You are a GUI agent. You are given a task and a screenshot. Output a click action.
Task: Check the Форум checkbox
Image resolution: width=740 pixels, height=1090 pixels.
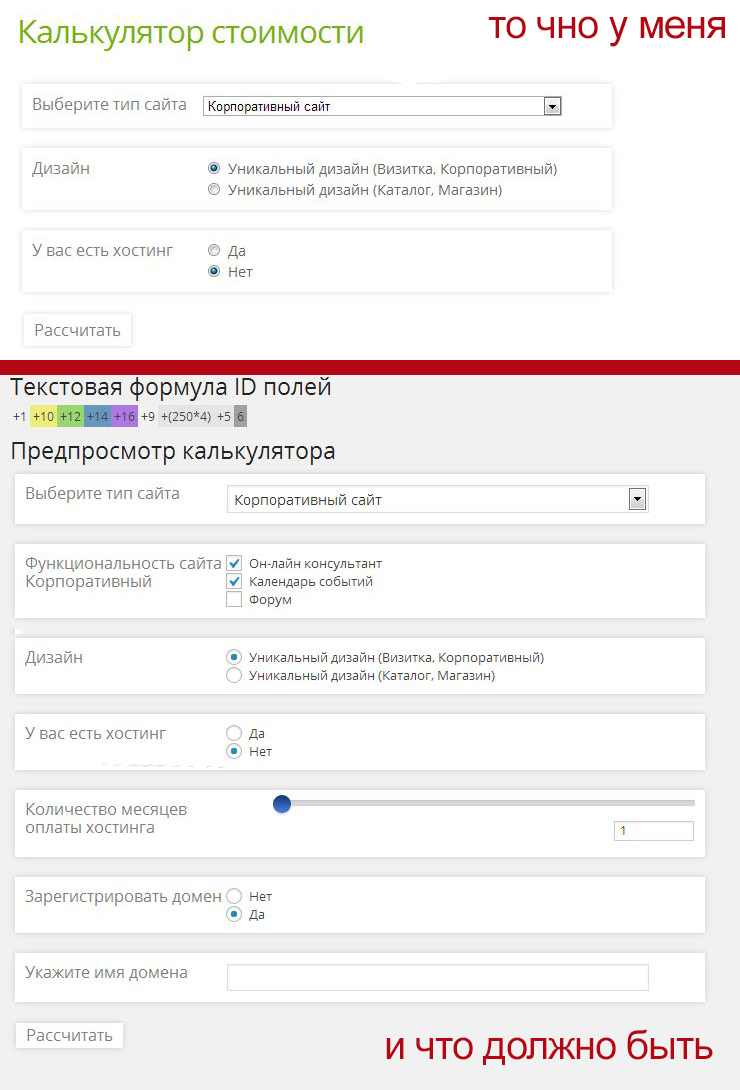pyautogui.click(x=234, y=599)
